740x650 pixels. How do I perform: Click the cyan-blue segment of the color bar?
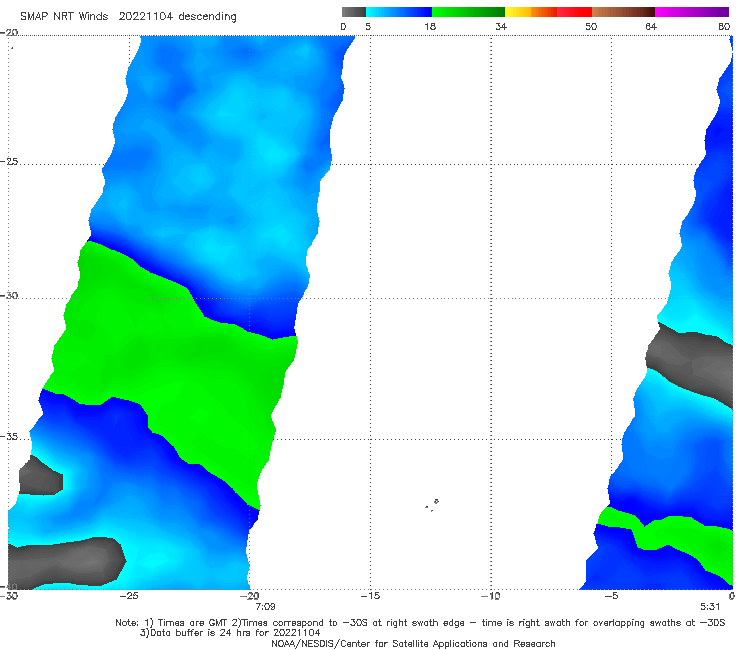[399, 12]
